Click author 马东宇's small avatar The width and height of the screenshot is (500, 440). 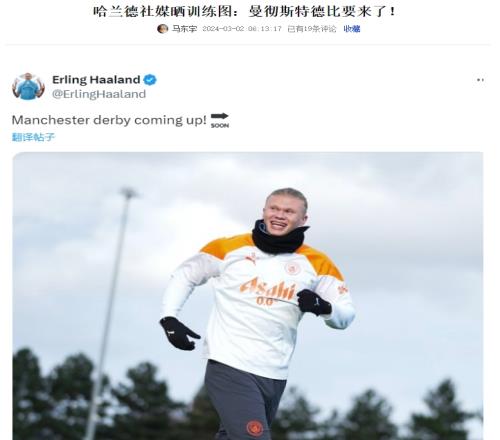click(x=163, y=29)
